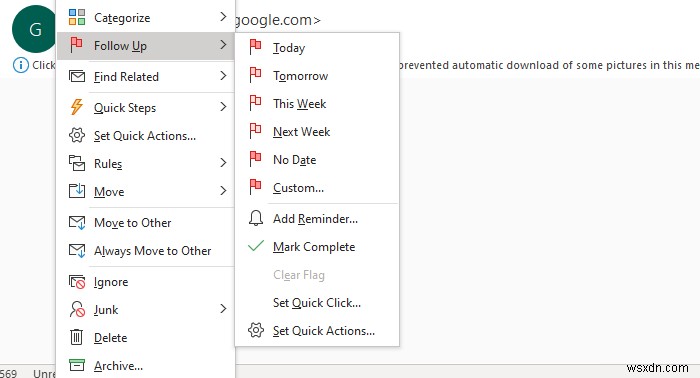The height and width of the screenshot is (378, 700).
Task: Click the info icon in message bar
Action: tap(21, 65)
